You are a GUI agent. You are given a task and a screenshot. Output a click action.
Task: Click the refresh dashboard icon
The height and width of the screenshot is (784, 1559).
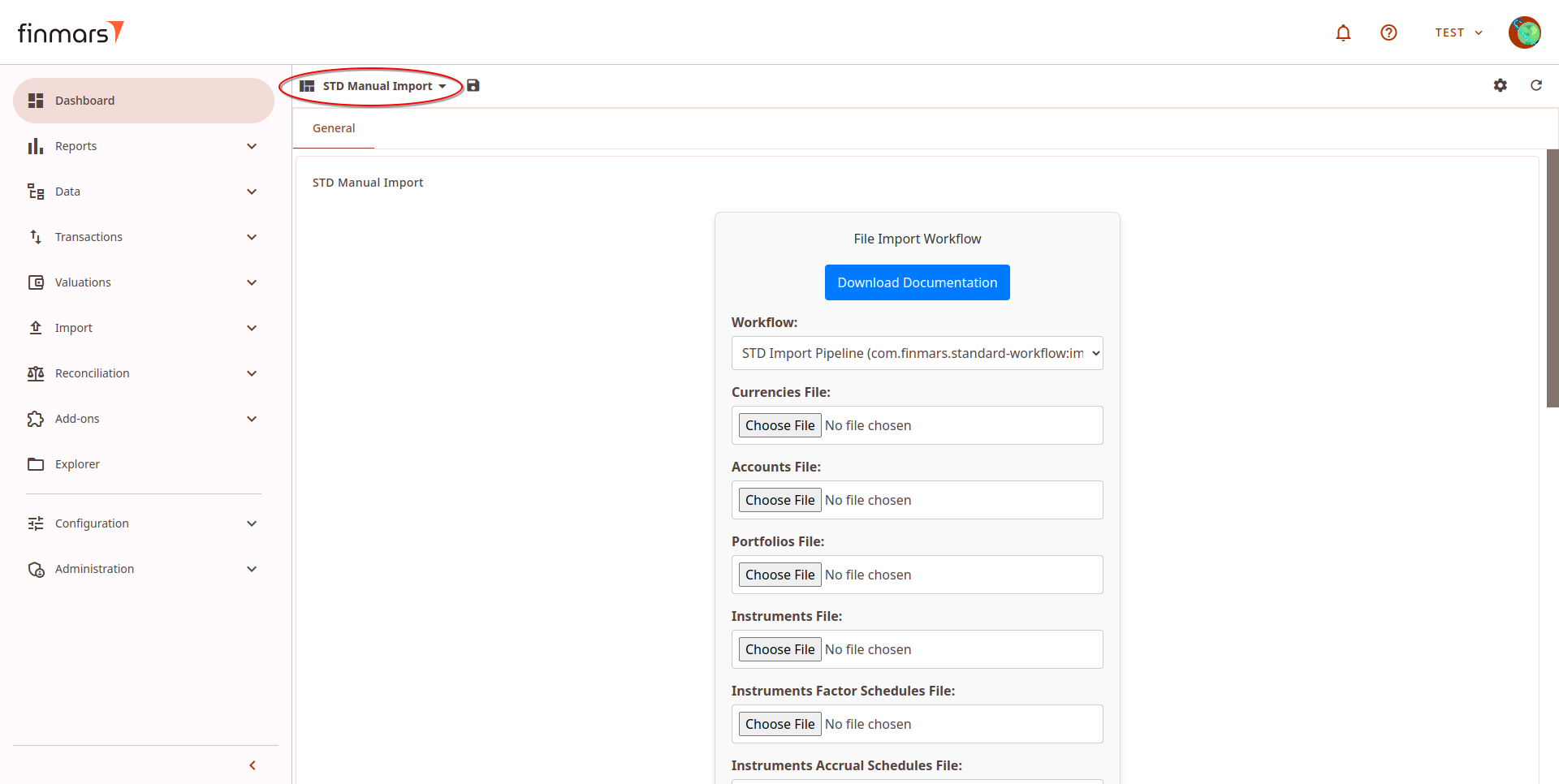1535,85
